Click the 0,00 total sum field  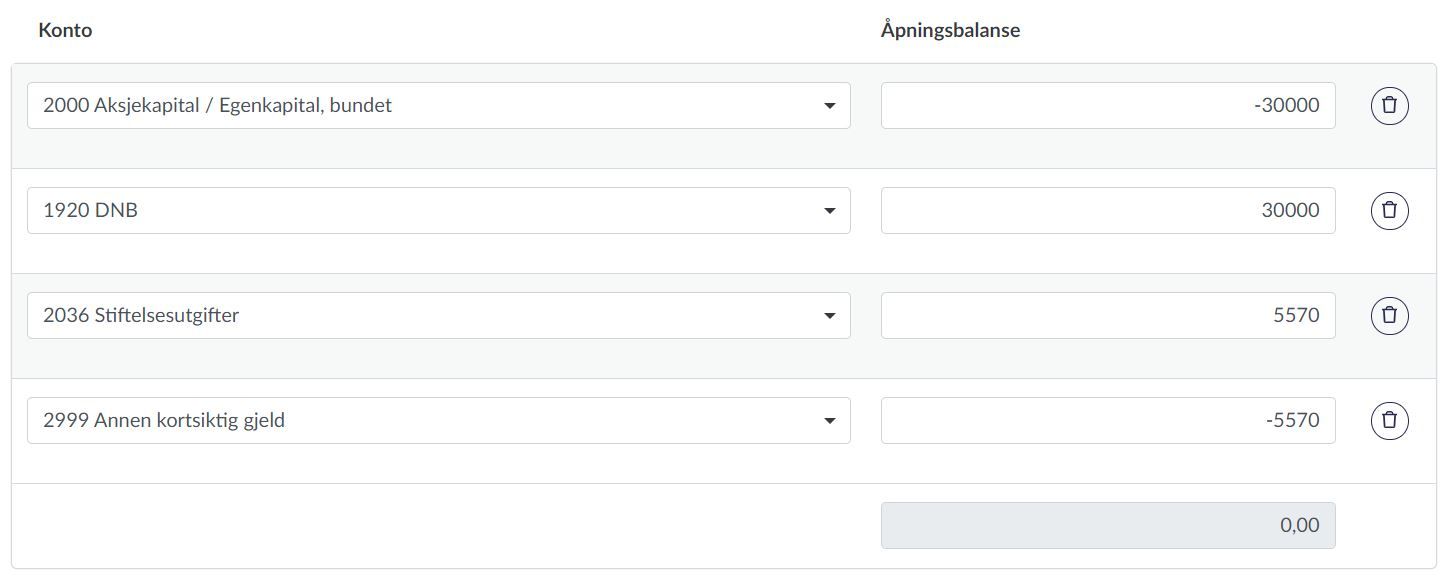tap(1107, 525)
